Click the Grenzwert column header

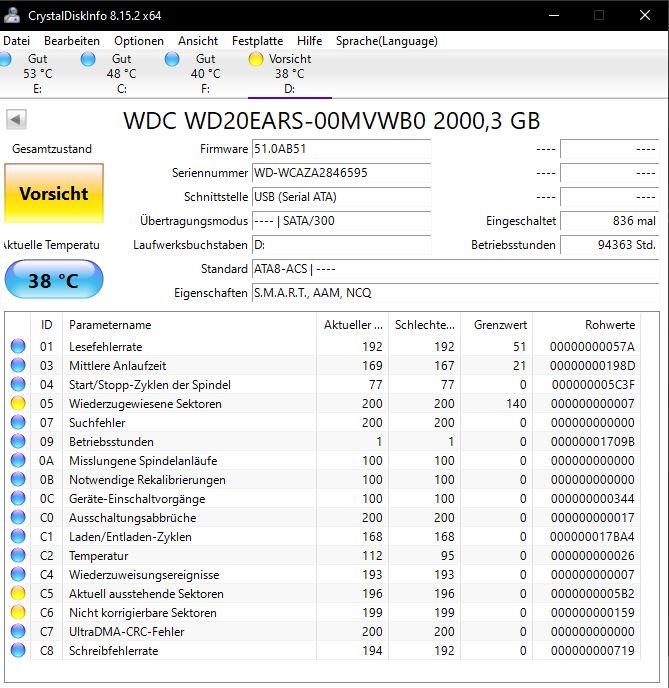click(497, 325)
